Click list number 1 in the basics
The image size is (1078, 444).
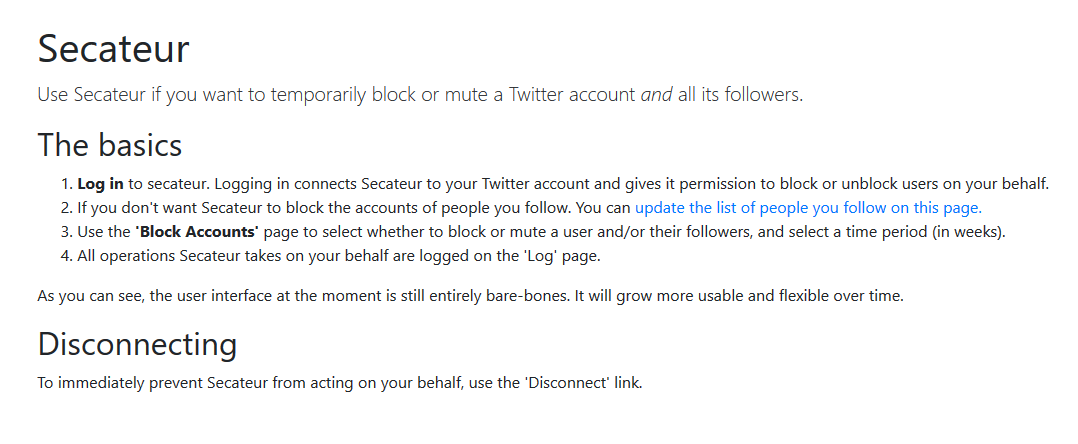coord(66,184)
